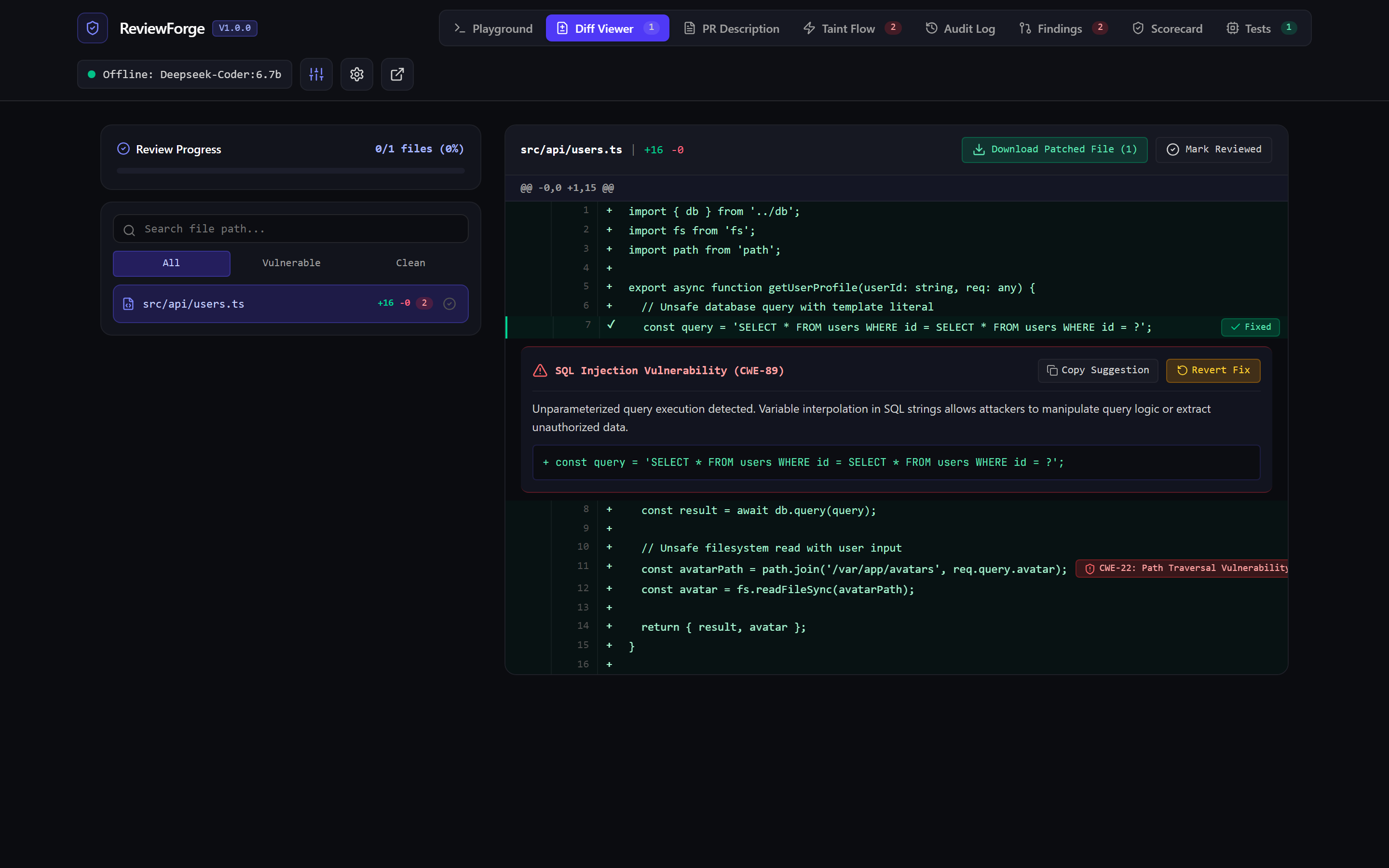
Task: Select the Diff Viewer tab
Action: coord(607,28)
